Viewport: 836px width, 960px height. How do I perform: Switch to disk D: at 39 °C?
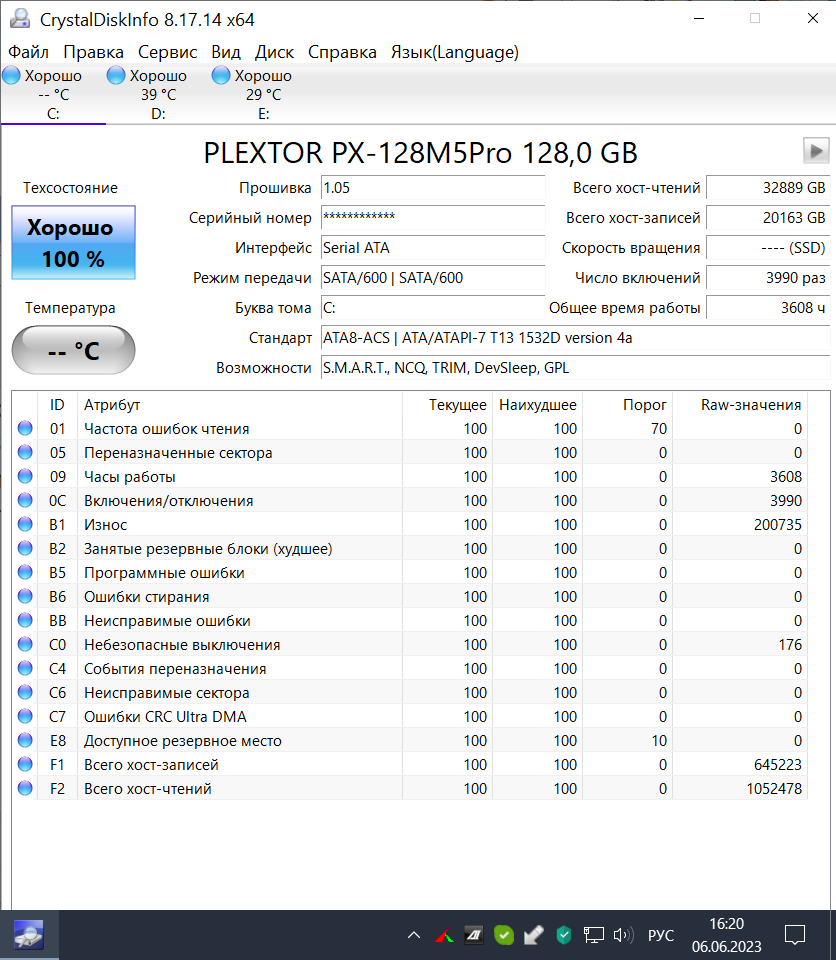click(x=158, y=94)
